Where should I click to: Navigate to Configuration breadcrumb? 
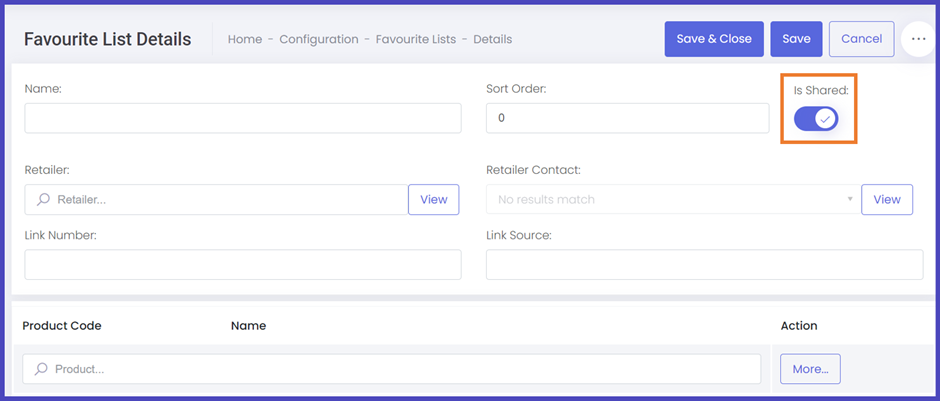319,40
